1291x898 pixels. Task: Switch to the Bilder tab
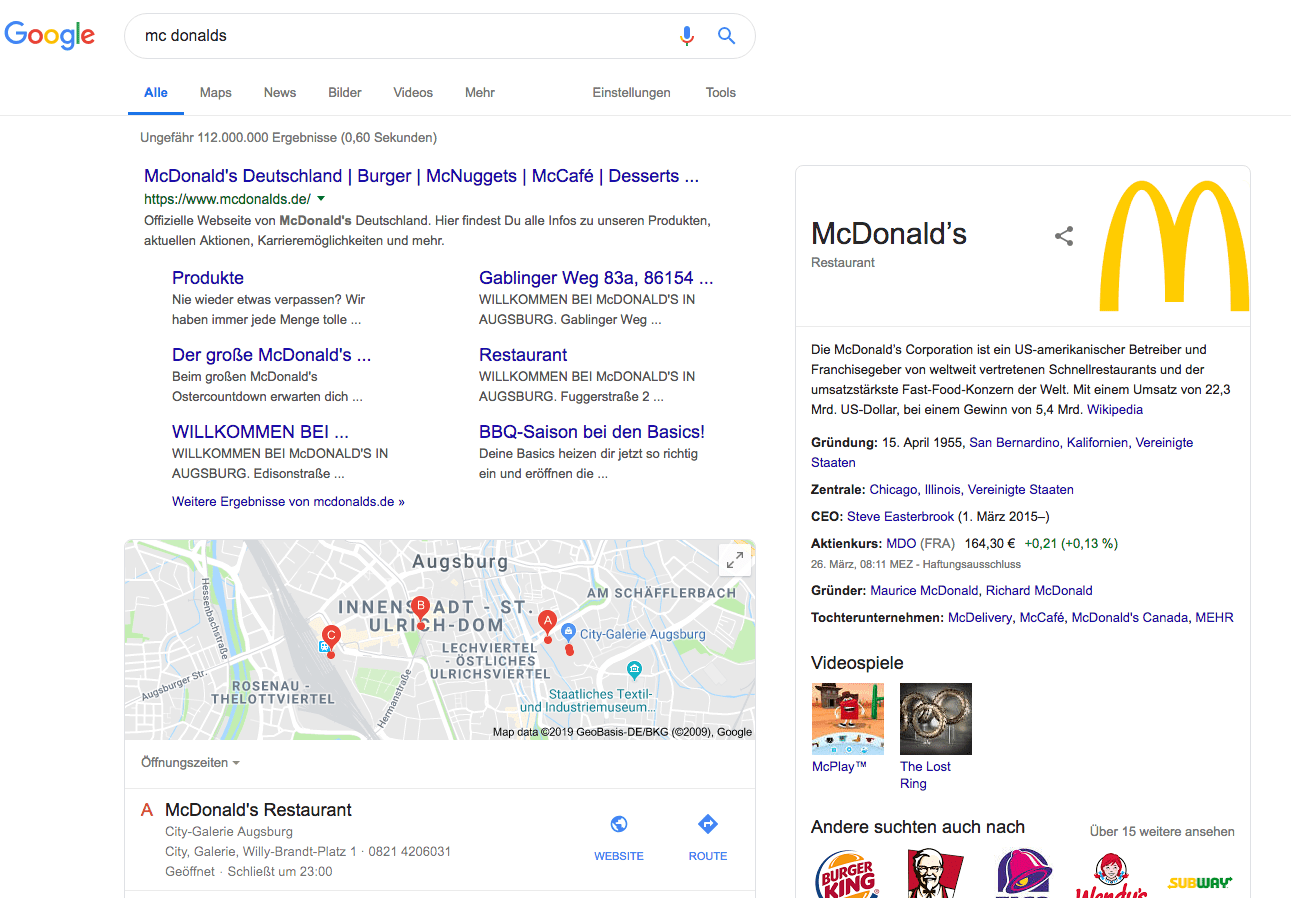(345, 93)
